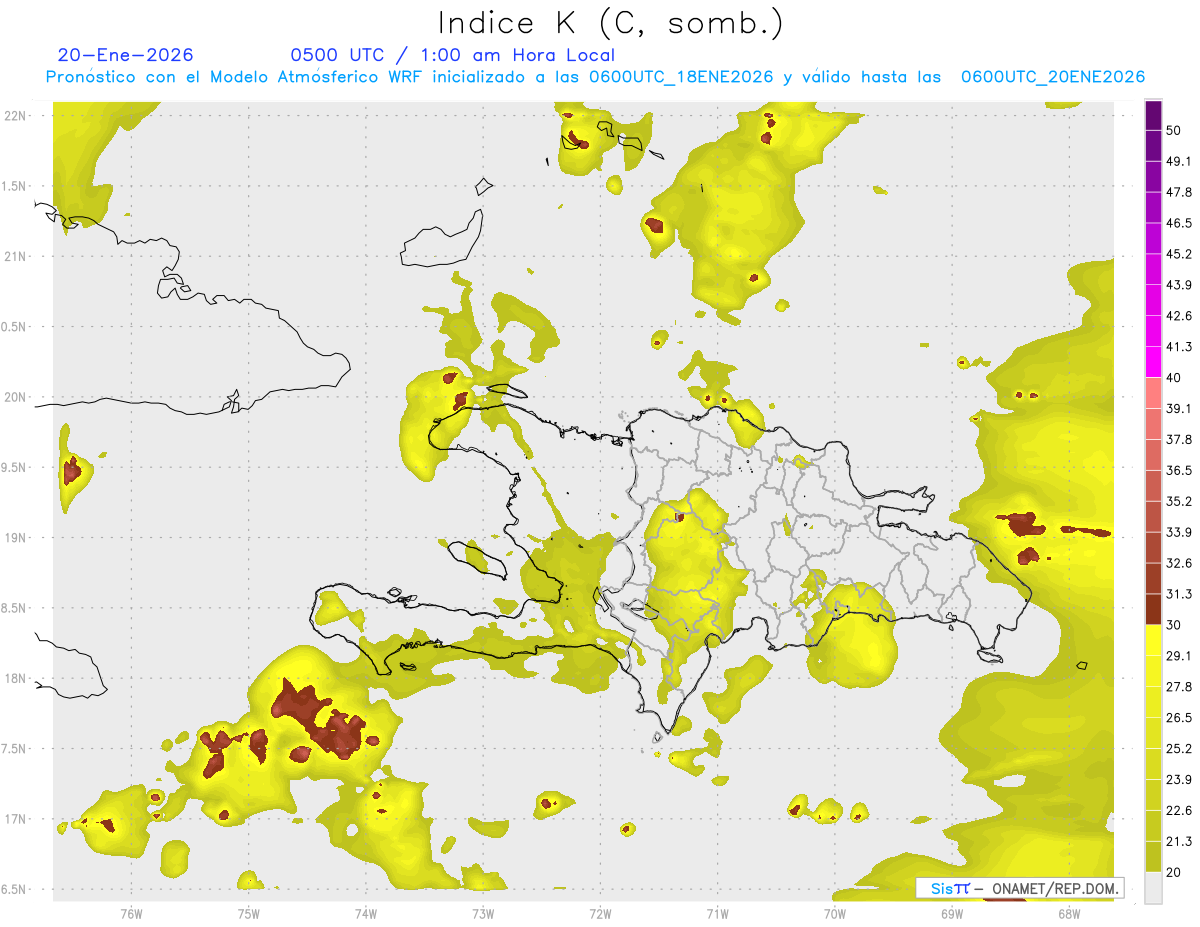Select the '26.5' color scale value
The width and height of the screenshot is (1200, 927).
1179,717
